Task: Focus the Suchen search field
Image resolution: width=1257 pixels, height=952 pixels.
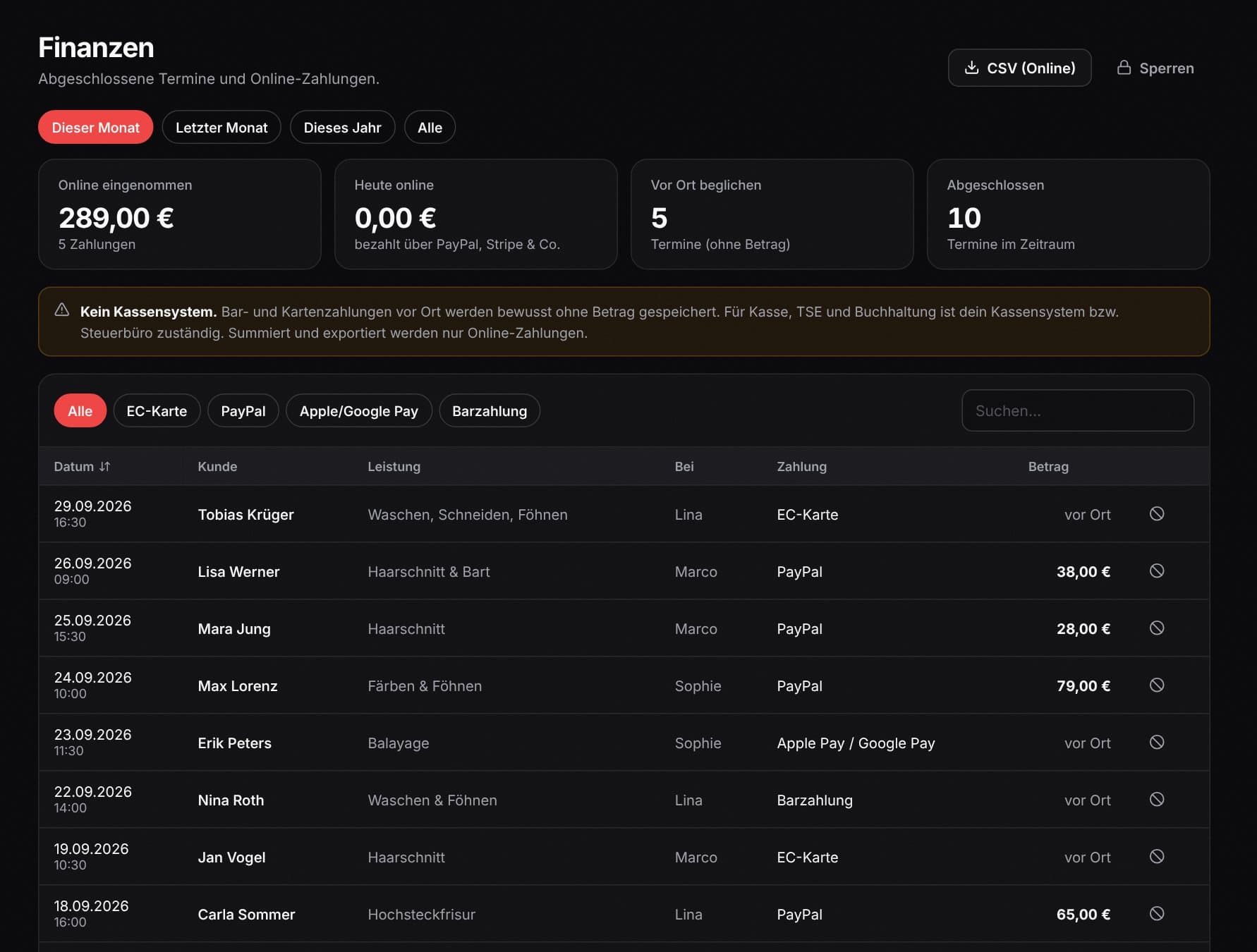Action: [x=1077, y=410]
